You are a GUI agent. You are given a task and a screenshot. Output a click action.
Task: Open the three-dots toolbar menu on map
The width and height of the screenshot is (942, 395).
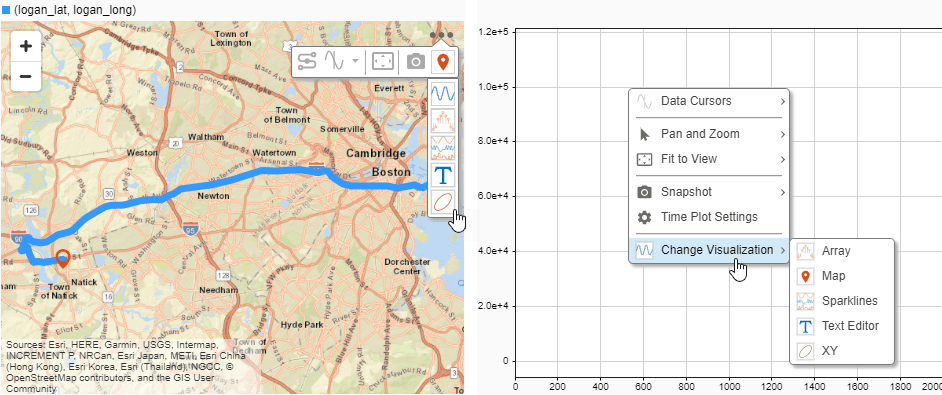[x=442, y=35]
